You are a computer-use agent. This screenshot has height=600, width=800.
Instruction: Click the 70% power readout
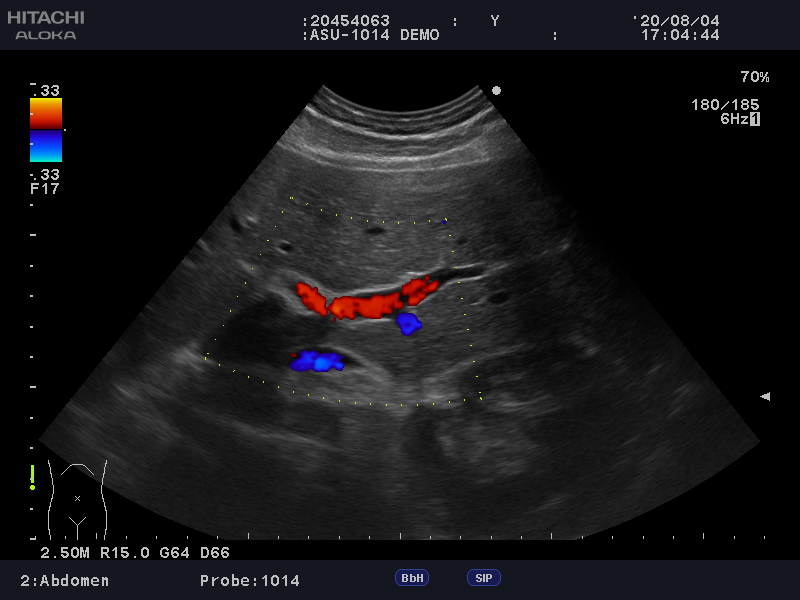pyautogui.click(x=754, y=77)
